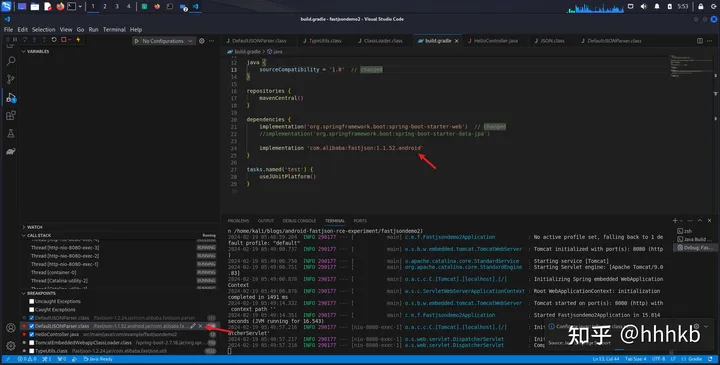Image resolution: width=720 pixels, height=365 pixels.
Task: Stop the debug session
Action: 64,40
